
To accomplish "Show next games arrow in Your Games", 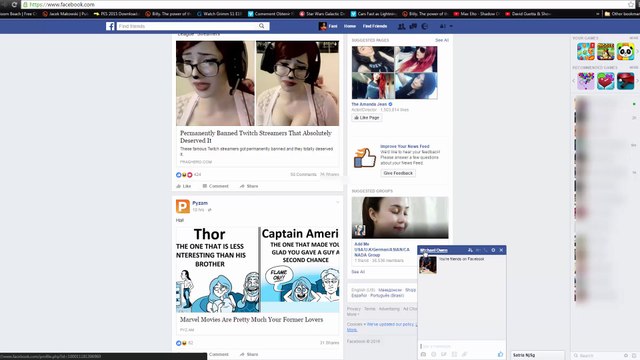I will tap(637, 52).
